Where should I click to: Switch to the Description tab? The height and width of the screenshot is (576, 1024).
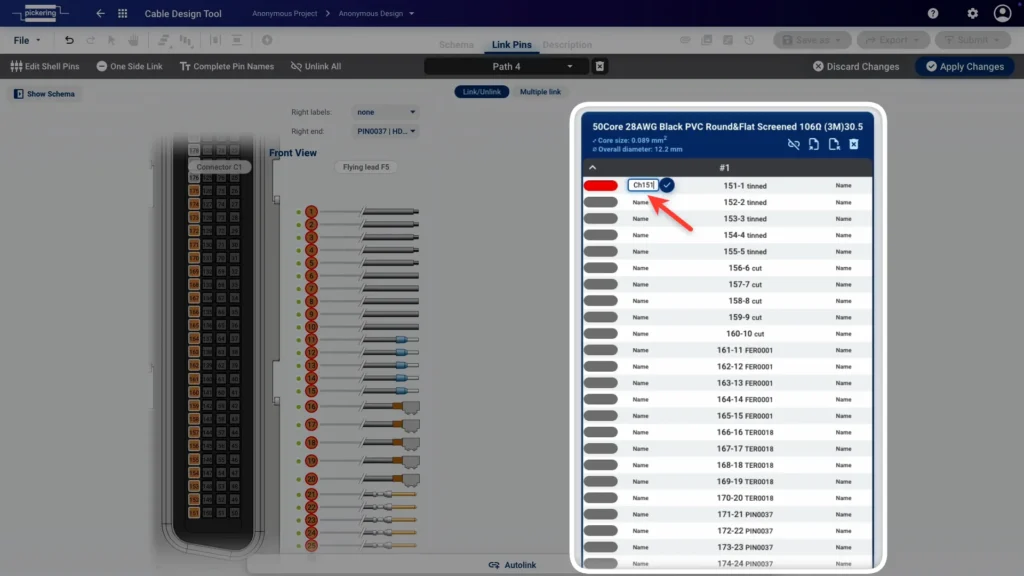[x=567, y=44]
